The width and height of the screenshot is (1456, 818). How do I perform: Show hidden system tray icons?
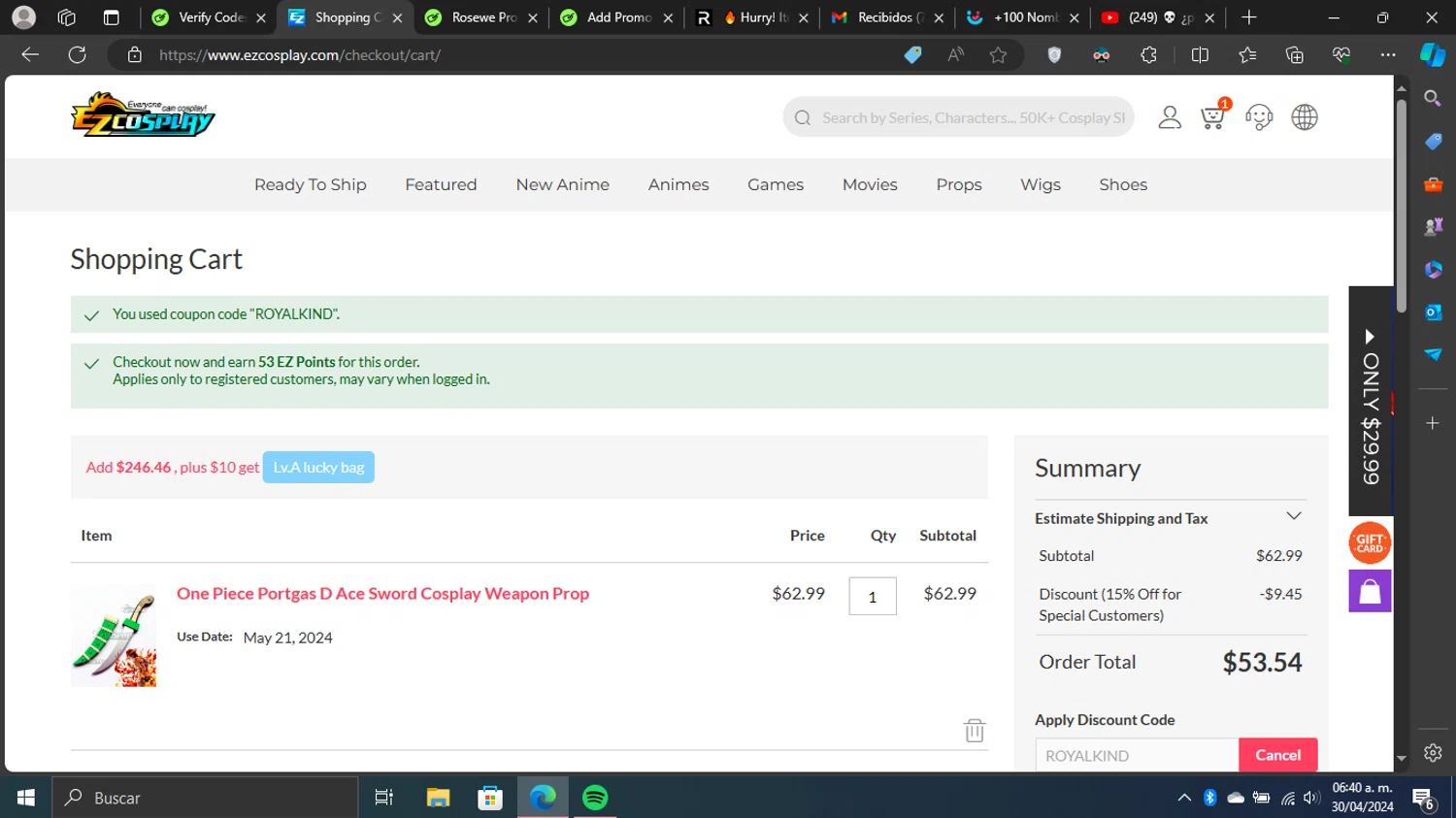(1184, 798)
